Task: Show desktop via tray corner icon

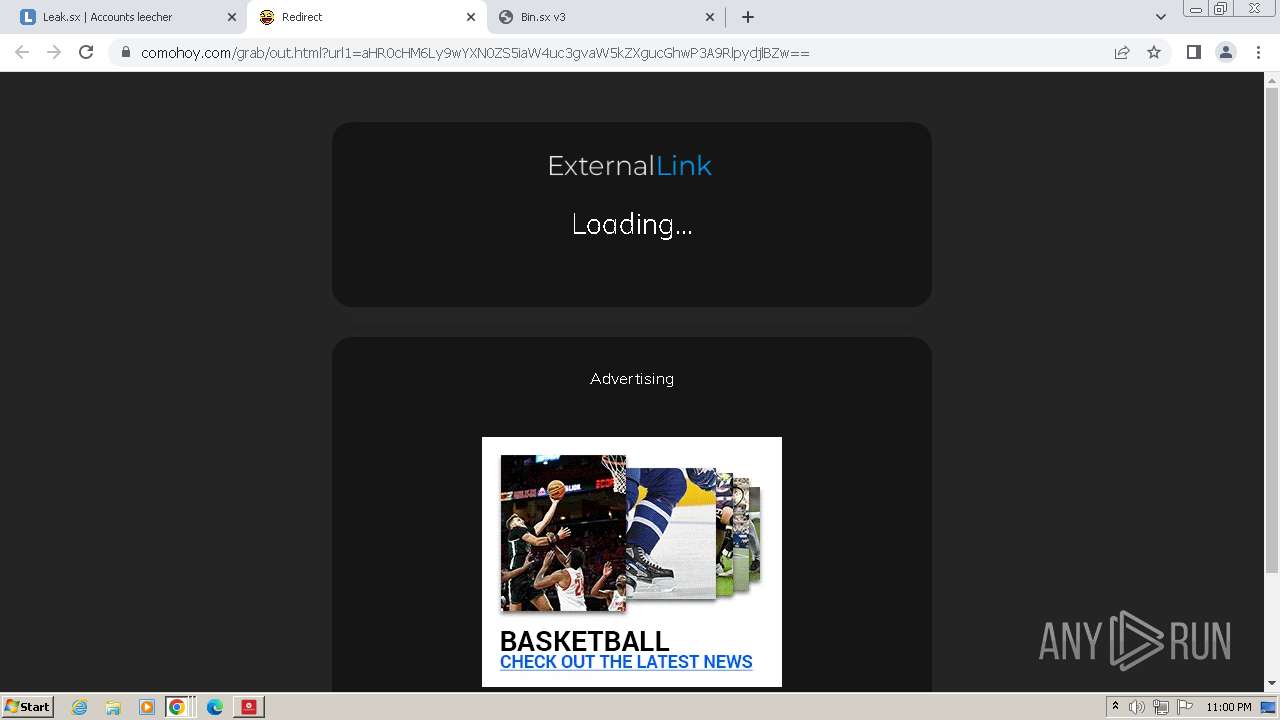Action: (1269, 707)
